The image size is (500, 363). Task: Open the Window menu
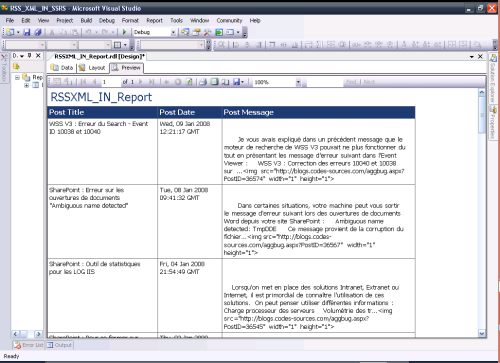[199, 20]
